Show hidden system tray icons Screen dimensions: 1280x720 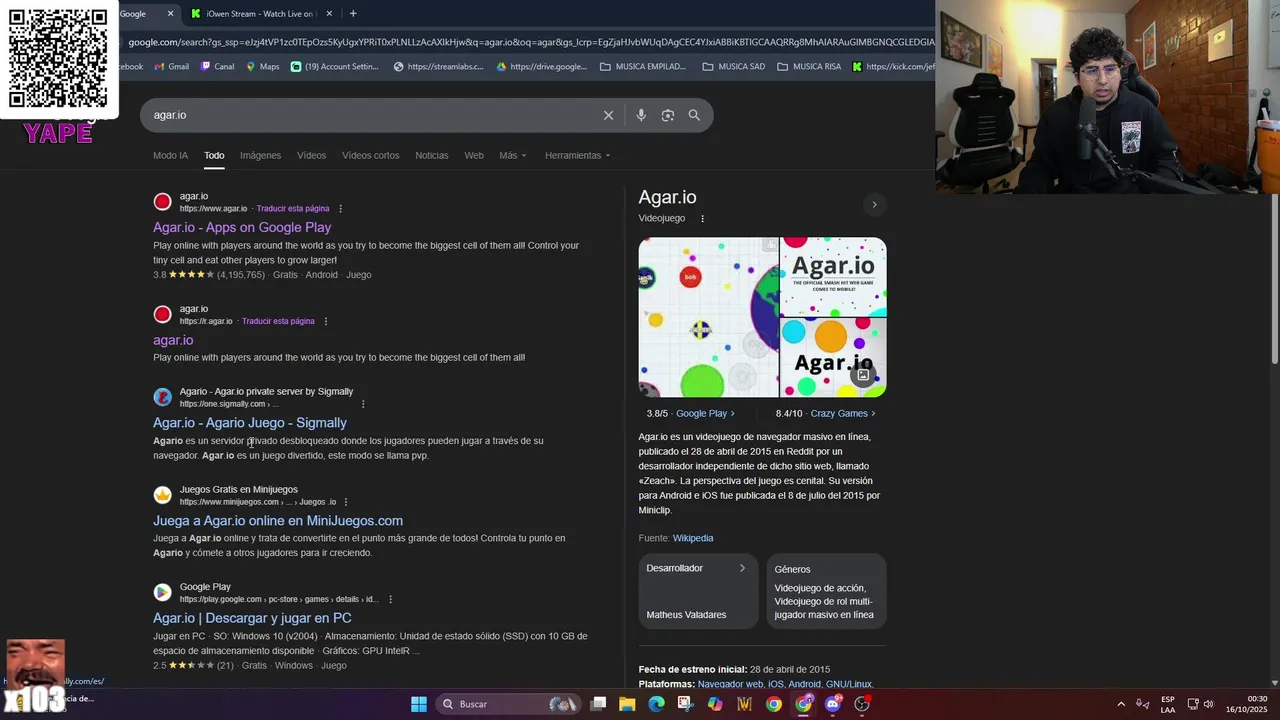[1121, 704]
